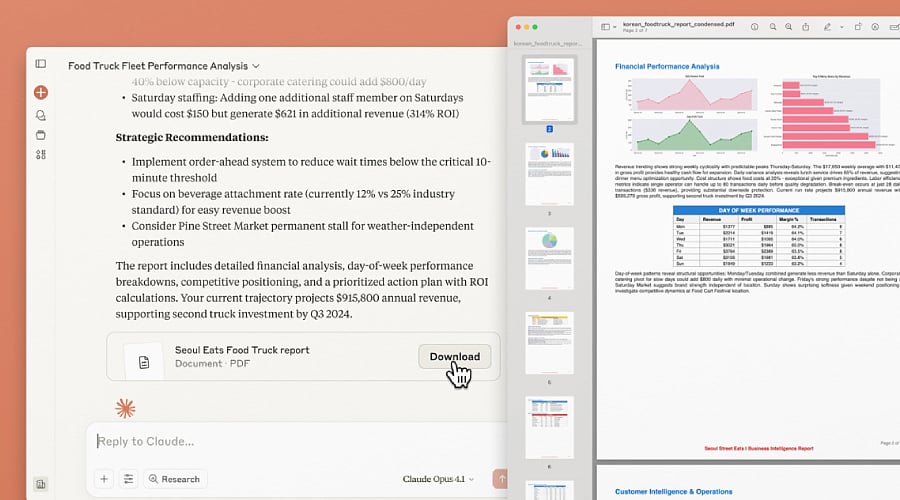
Task: Zoom out in Preview toolbar
Action: pos(773,27)
